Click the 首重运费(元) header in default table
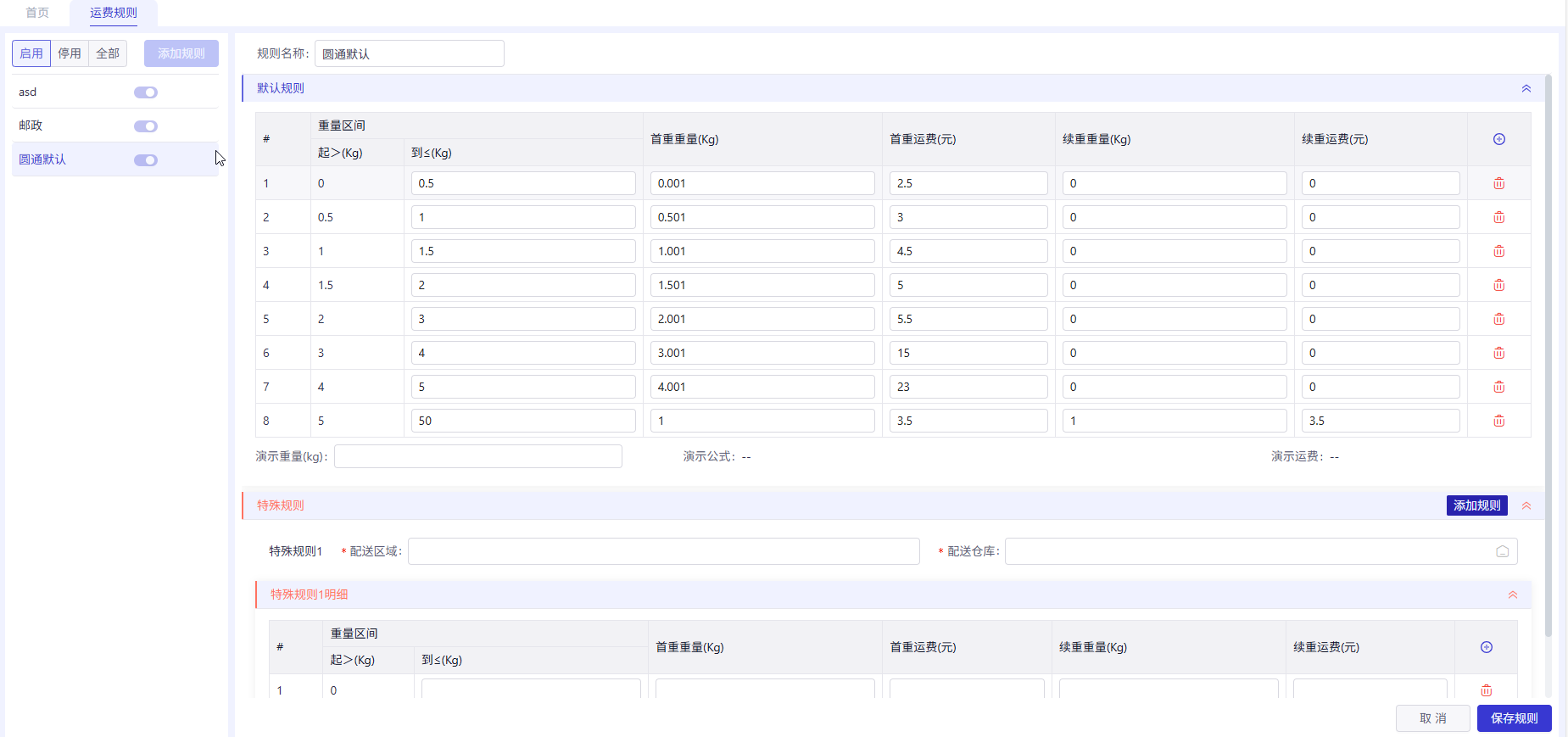Viewport: 1568px width, 737px height. pyautogui.click(x=923, y=139)
